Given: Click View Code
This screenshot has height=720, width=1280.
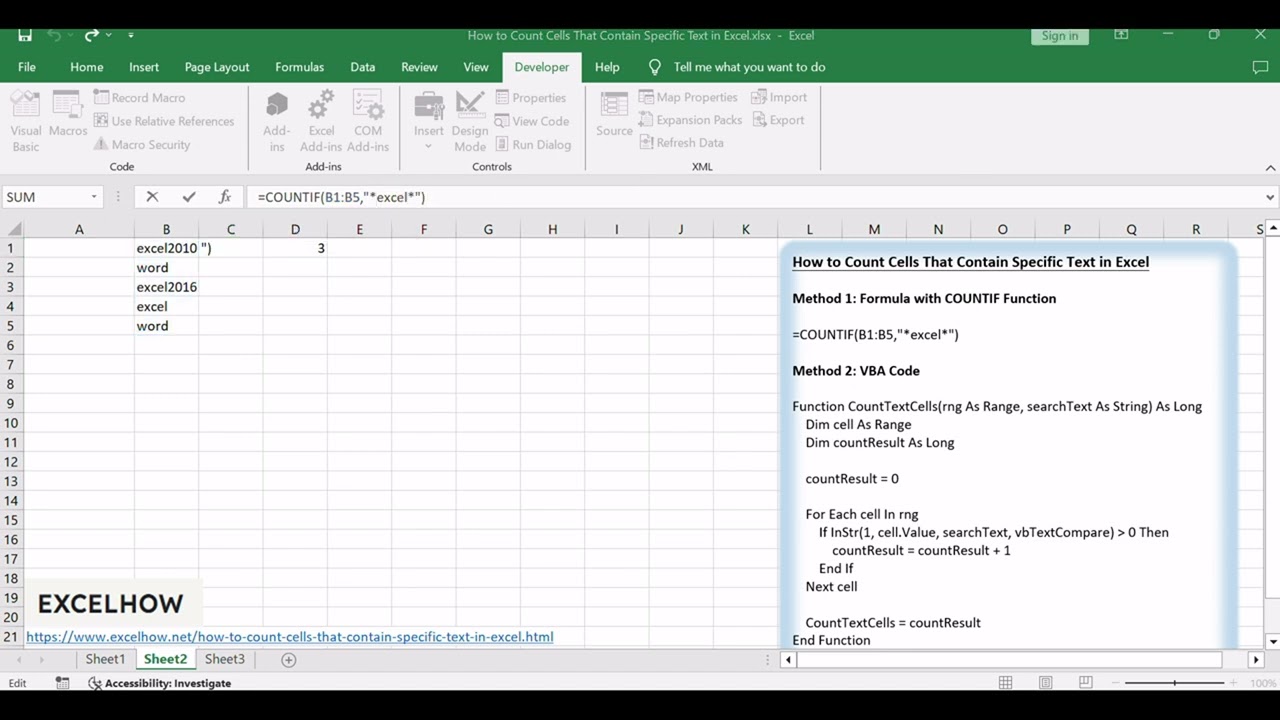Looking at the screenshot, I should click(532, 121).
